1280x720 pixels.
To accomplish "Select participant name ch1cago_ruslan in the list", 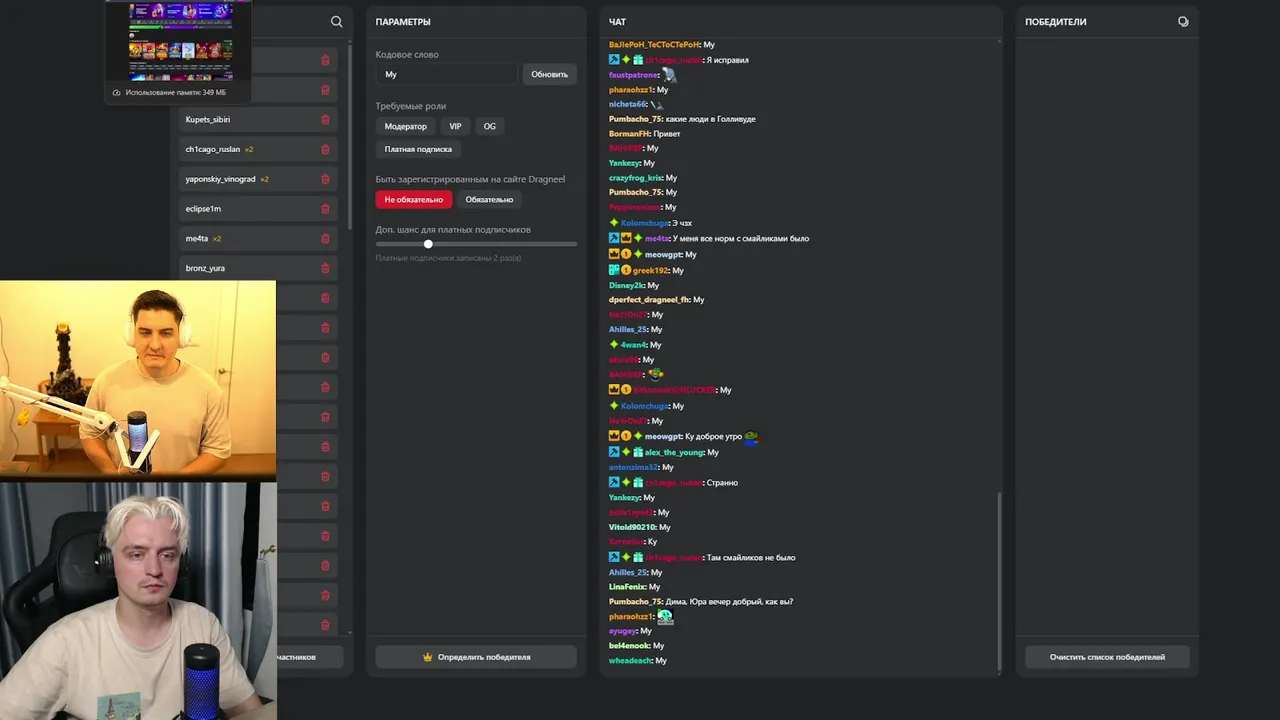I will pyautogui.click(x=212, y=150).
